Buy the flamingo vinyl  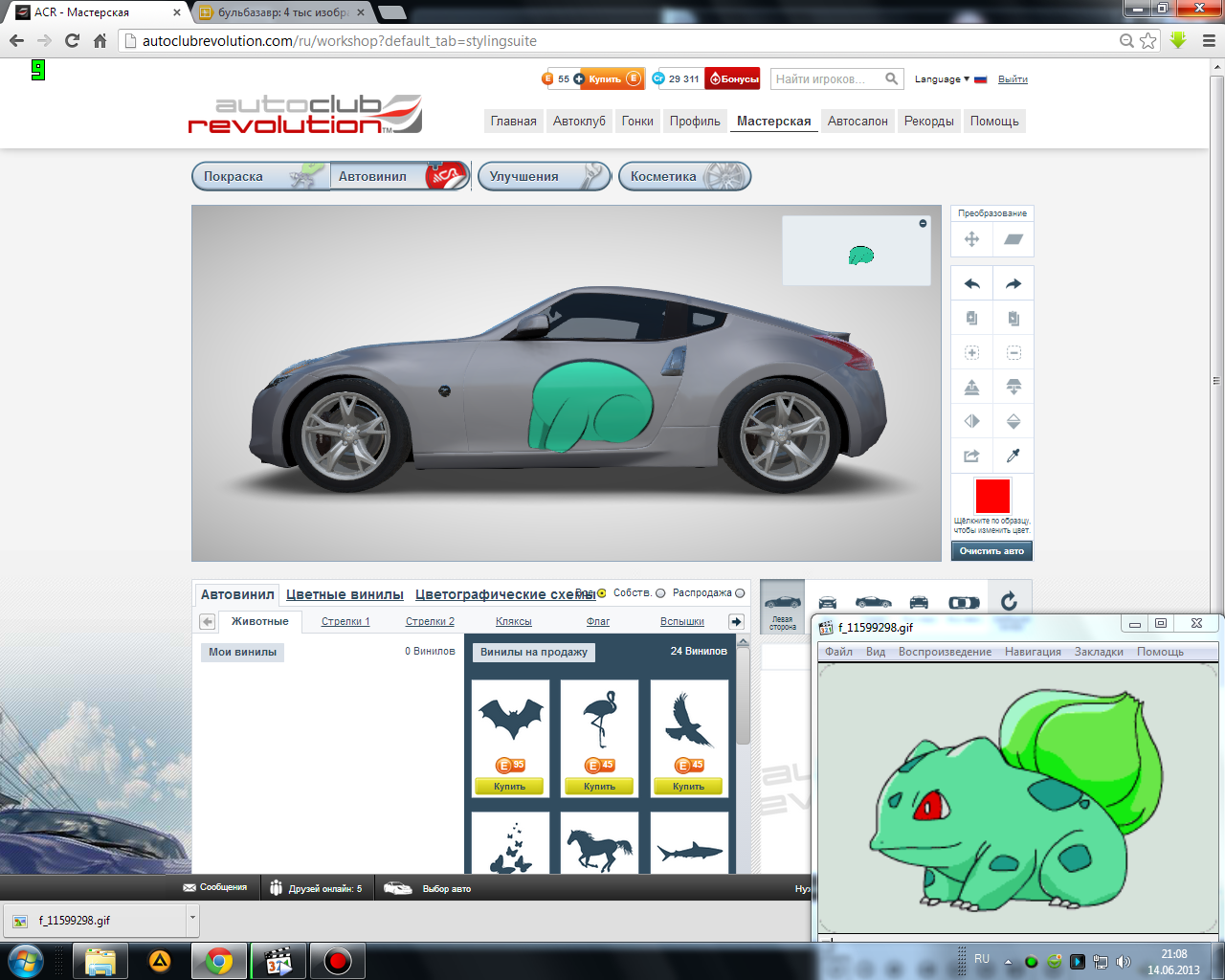click(x=600, y=787)
